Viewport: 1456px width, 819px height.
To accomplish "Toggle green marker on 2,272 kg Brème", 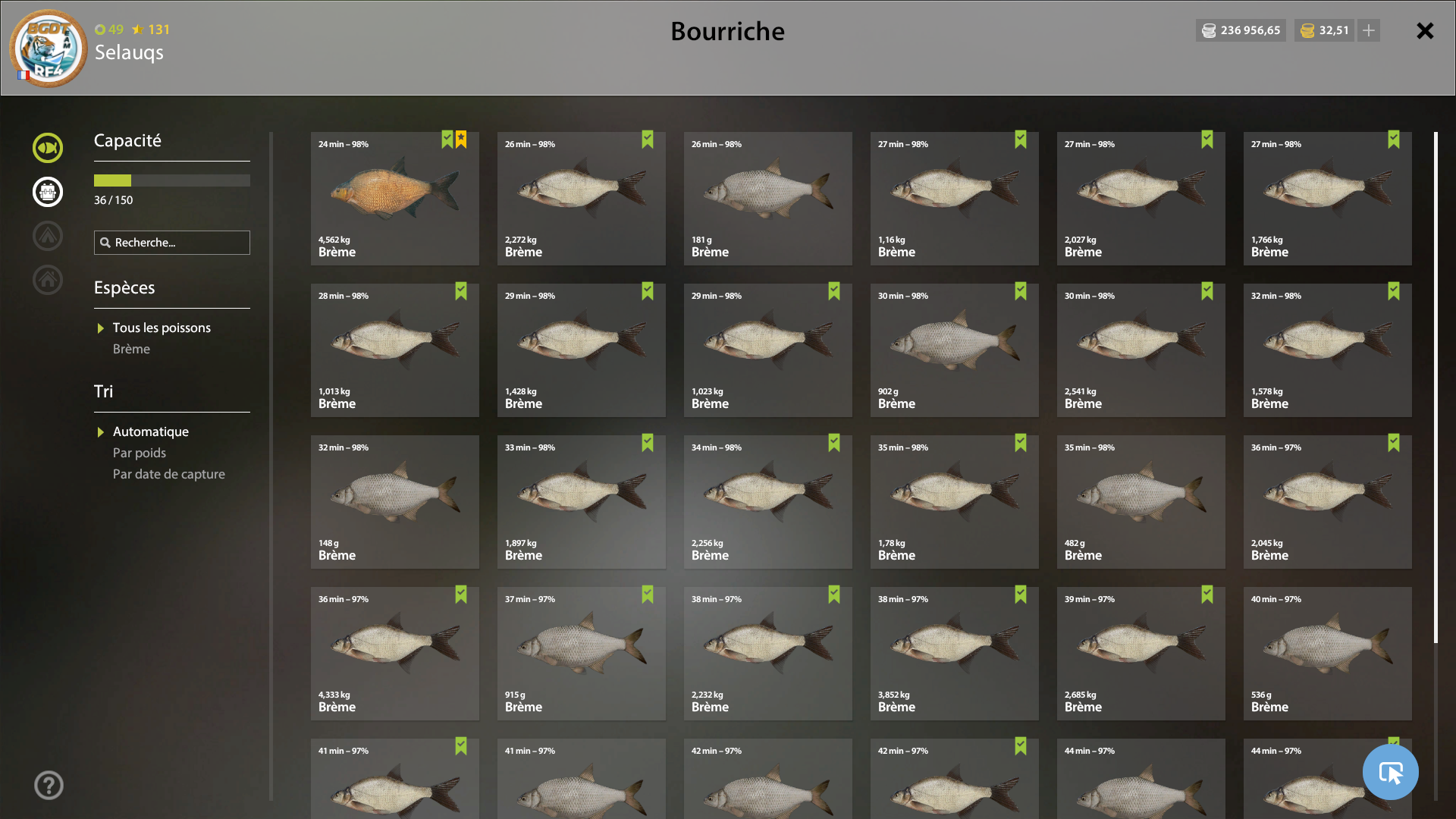I will tap(648, 140).
